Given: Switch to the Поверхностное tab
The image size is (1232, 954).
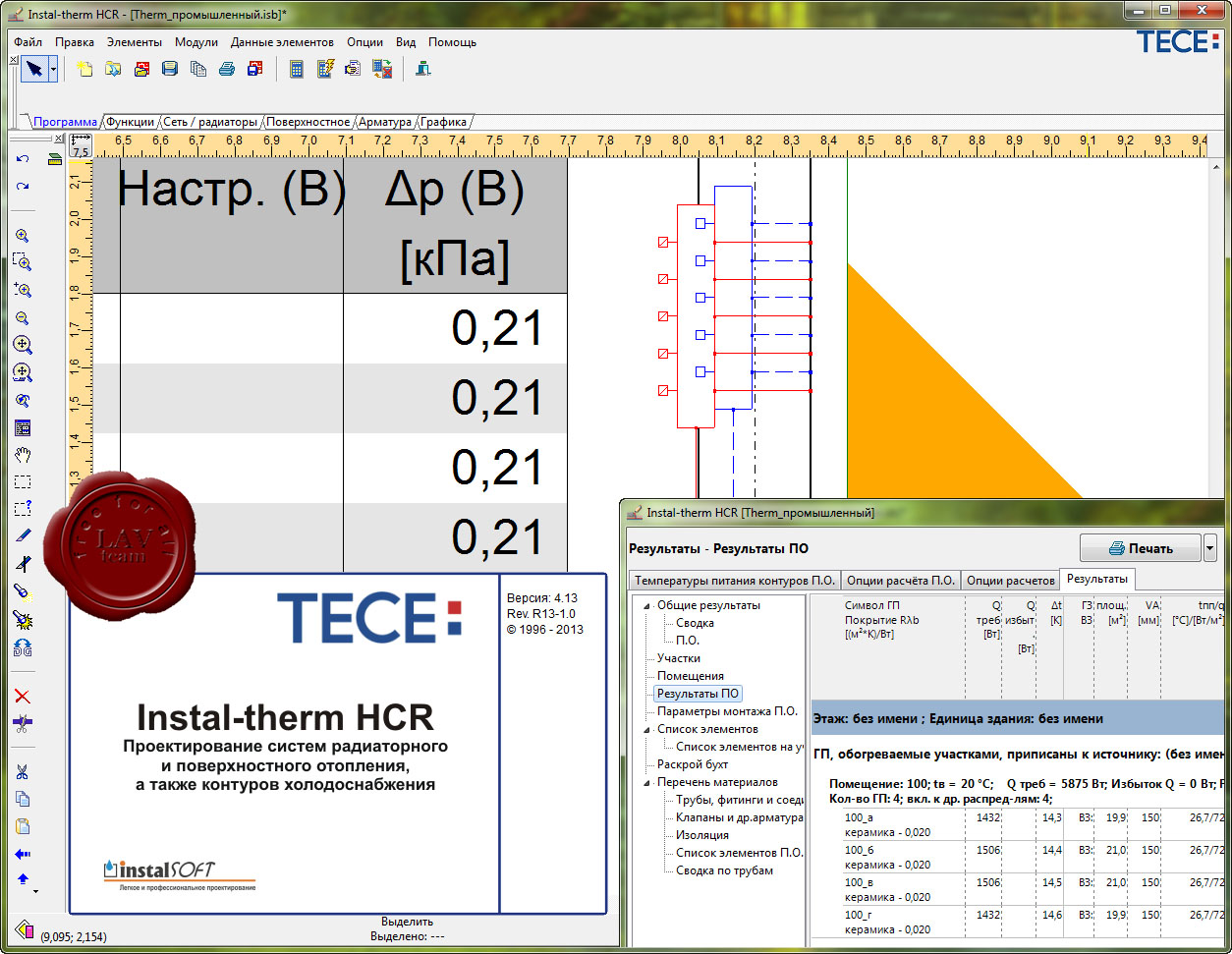Looking at the screenshot, I should click(x=308, y=122).
